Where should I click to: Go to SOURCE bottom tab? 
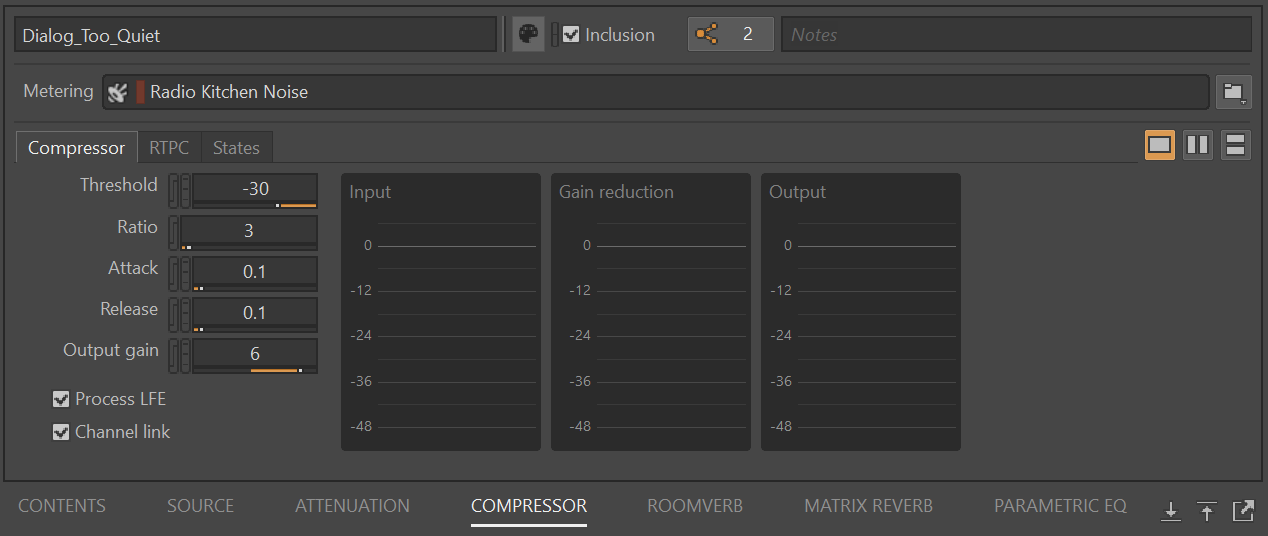[x=201, y=506]
